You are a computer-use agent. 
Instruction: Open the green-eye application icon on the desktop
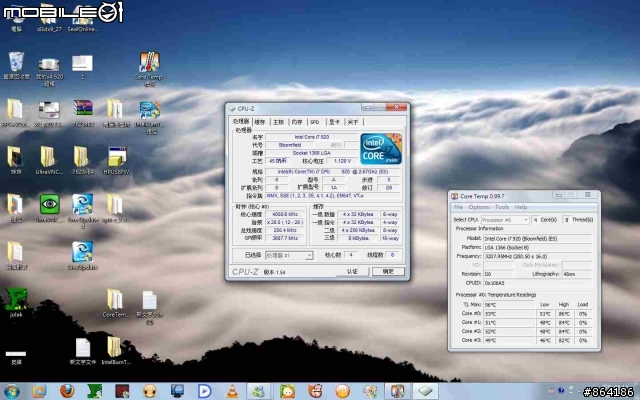coord(49,205)
